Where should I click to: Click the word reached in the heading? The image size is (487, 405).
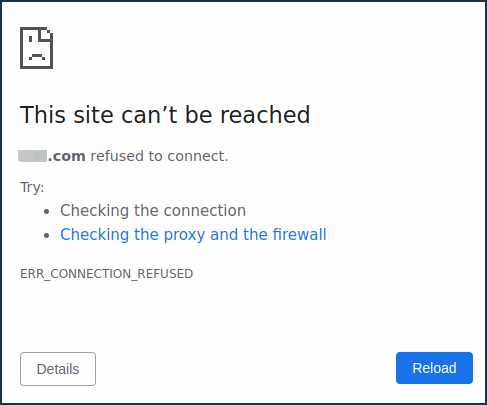point(265,115)
